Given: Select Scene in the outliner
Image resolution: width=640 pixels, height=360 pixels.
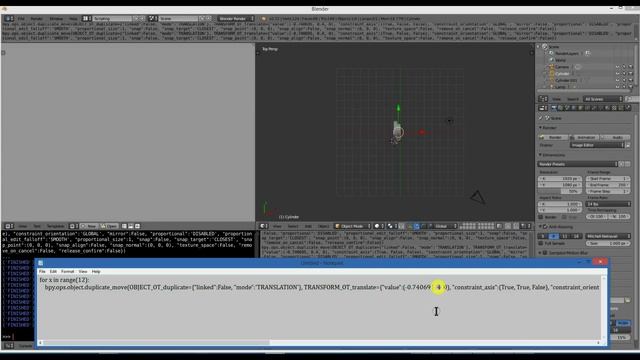Looking at the screenshot, I should pos(554,47).
